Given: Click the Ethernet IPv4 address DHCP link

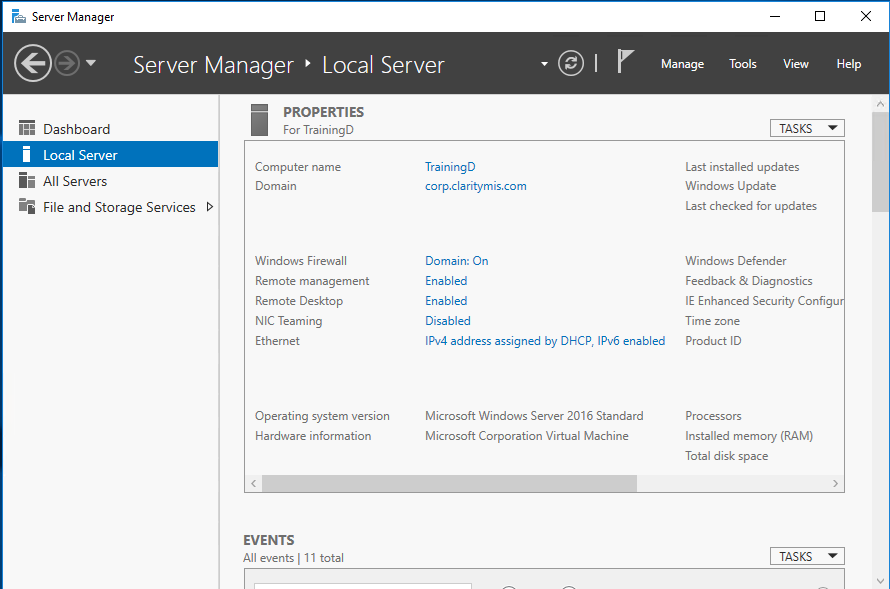Looking at the screenshot, I should pos(545,341).
